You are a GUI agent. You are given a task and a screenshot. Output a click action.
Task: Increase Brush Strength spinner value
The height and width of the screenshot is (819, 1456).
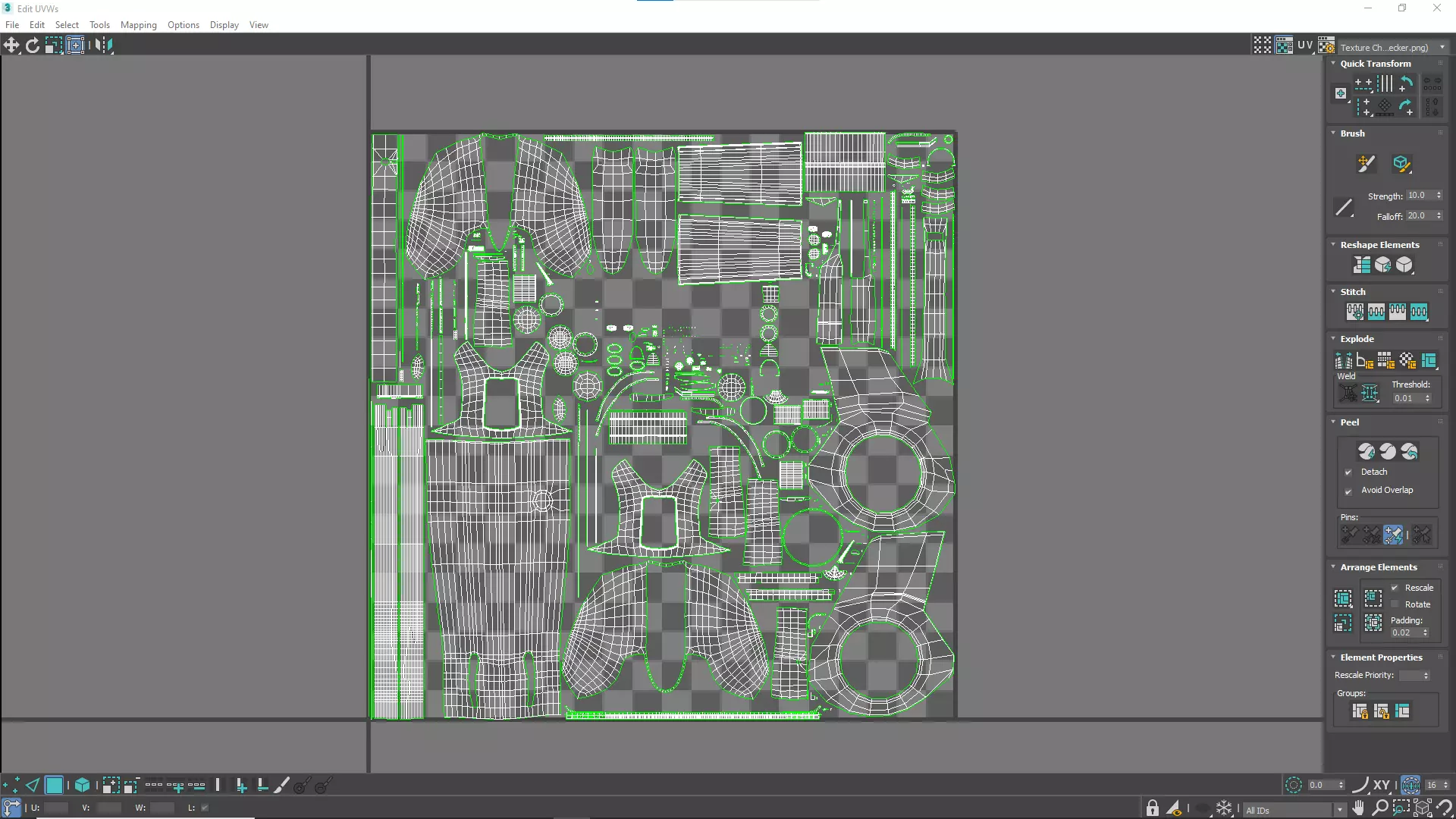1439,193
